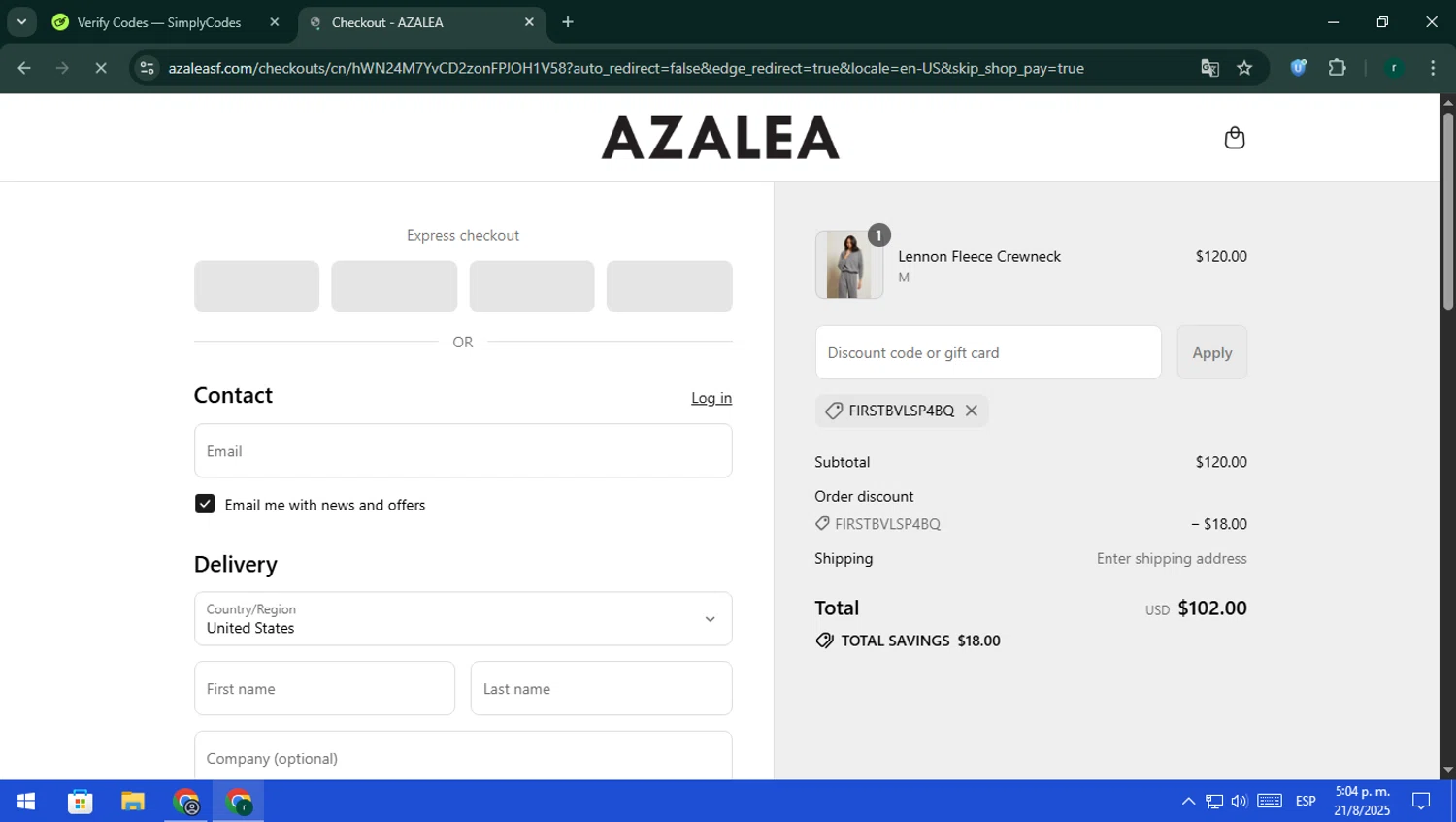The height and width of the screenshot is (822, 1456).
Task: Open the volume control icon
Action: tap(1240, 802)
